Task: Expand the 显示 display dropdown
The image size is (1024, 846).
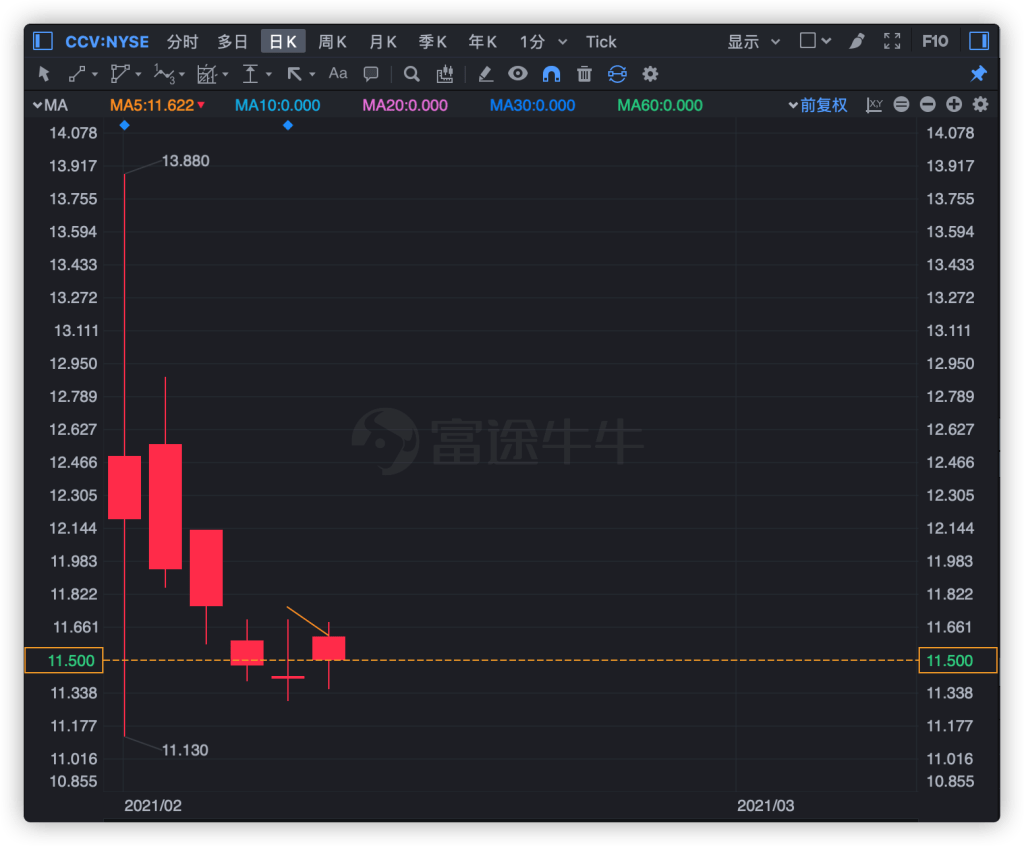Action: 754,41
